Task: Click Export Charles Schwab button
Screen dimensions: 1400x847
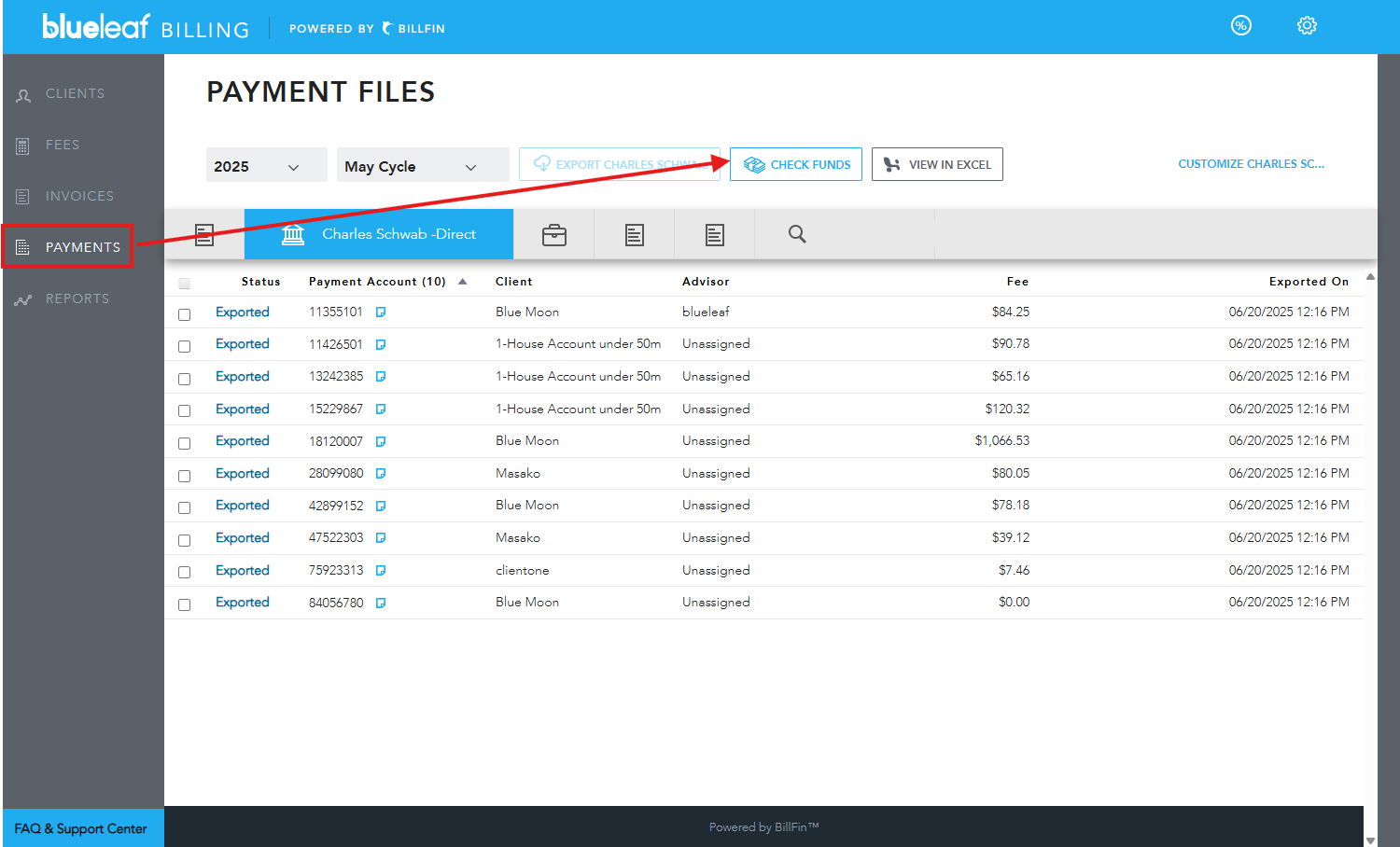Action: pyautogui.click(x=620, y=164)
